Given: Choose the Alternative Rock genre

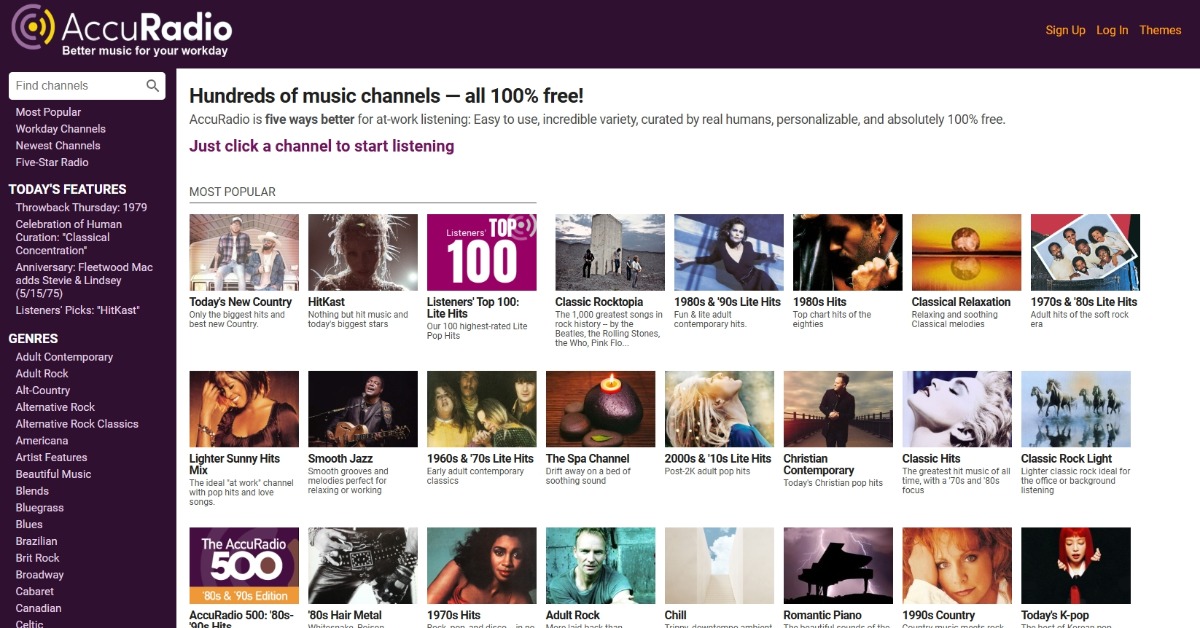Looking at the screenshot, I should (x=55, y=407).
